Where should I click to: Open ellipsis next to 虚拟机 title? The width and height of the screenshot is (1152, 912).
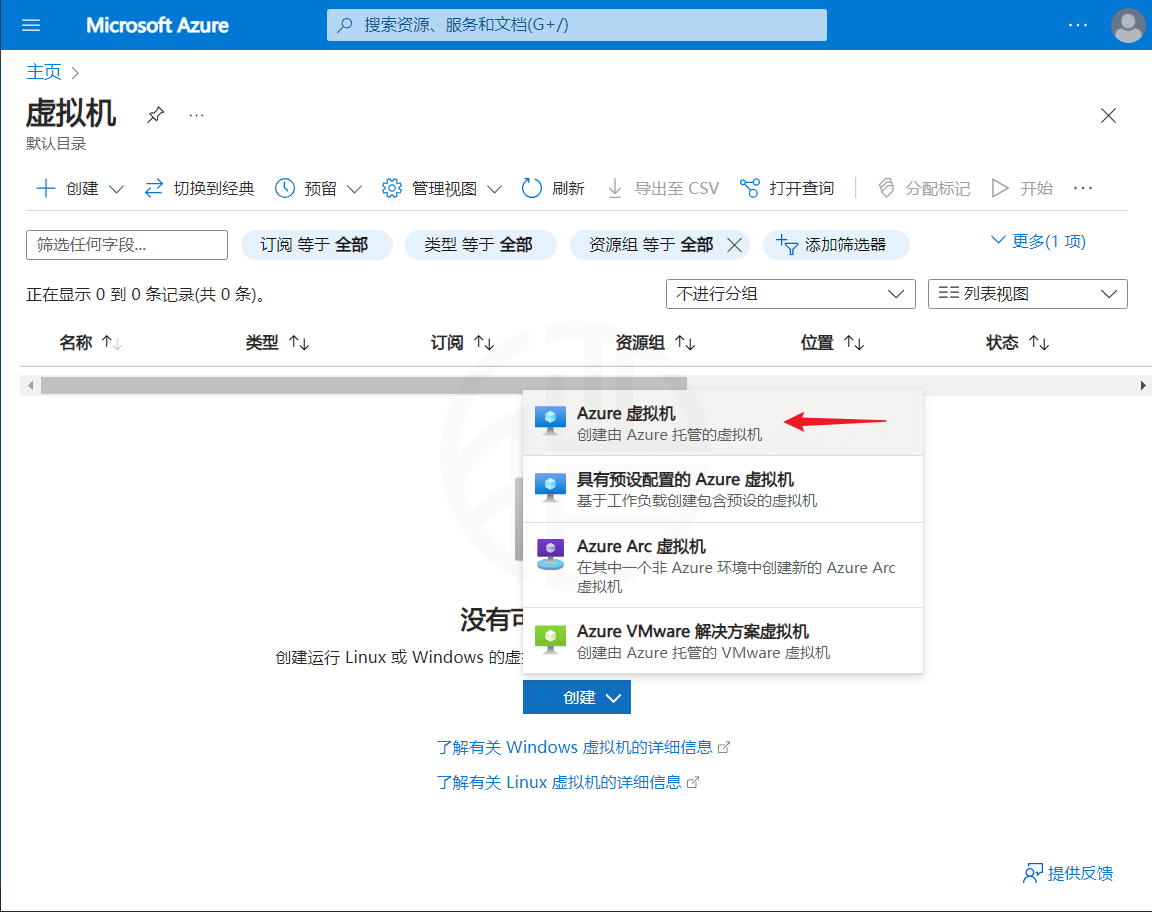coord(196,115)
